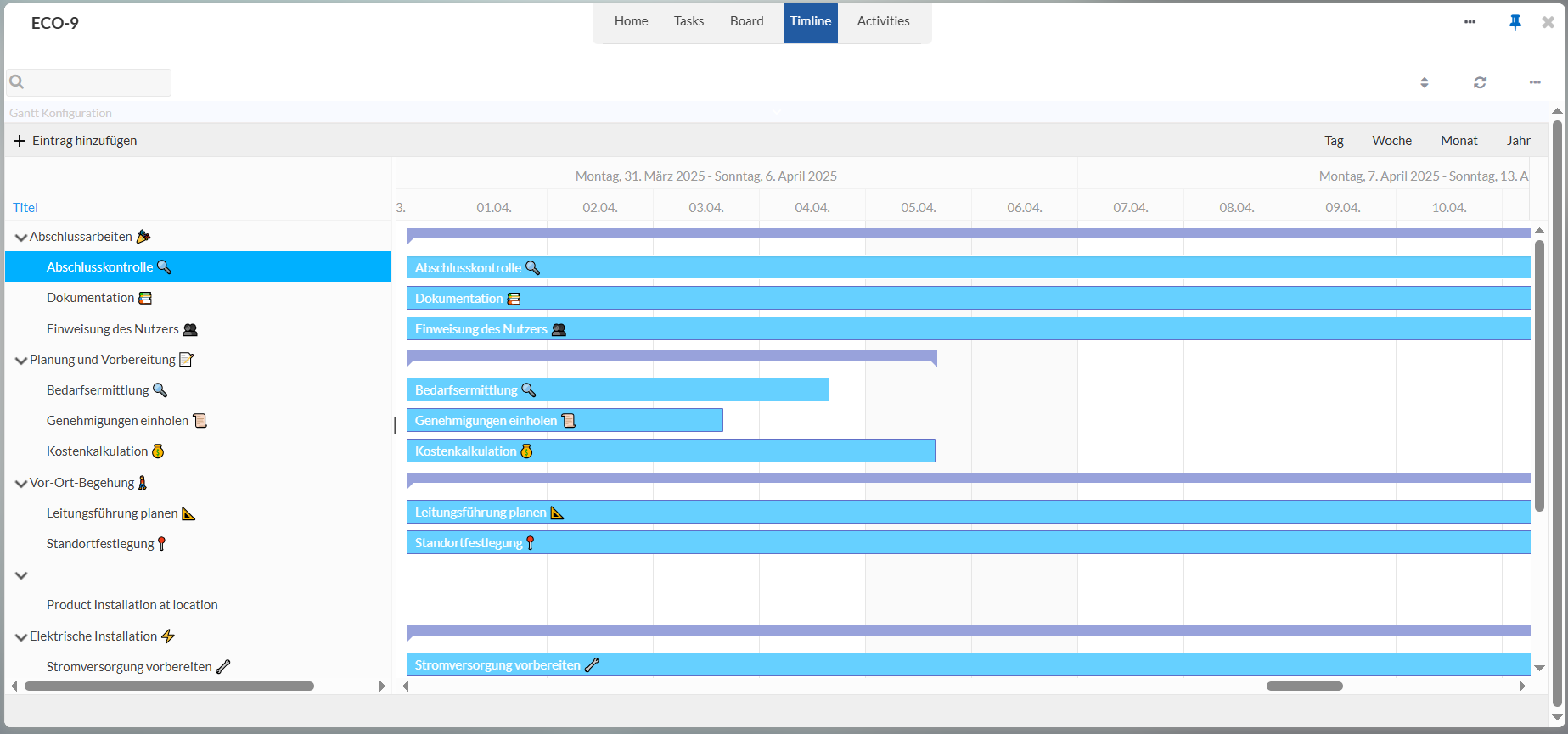1568x734 pixels.
Task: Click the pin icon in header
Action: point(1515,22)
